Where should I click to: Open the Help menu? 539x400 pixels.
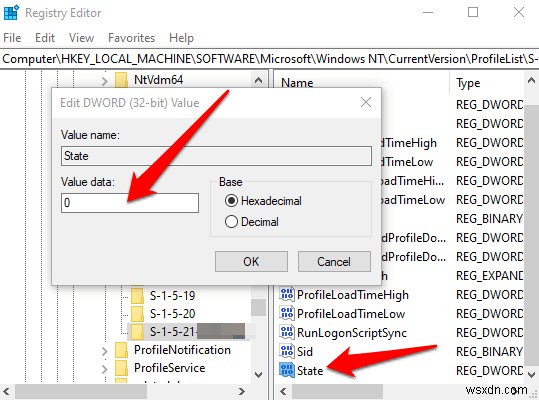[x=181, y=38]
